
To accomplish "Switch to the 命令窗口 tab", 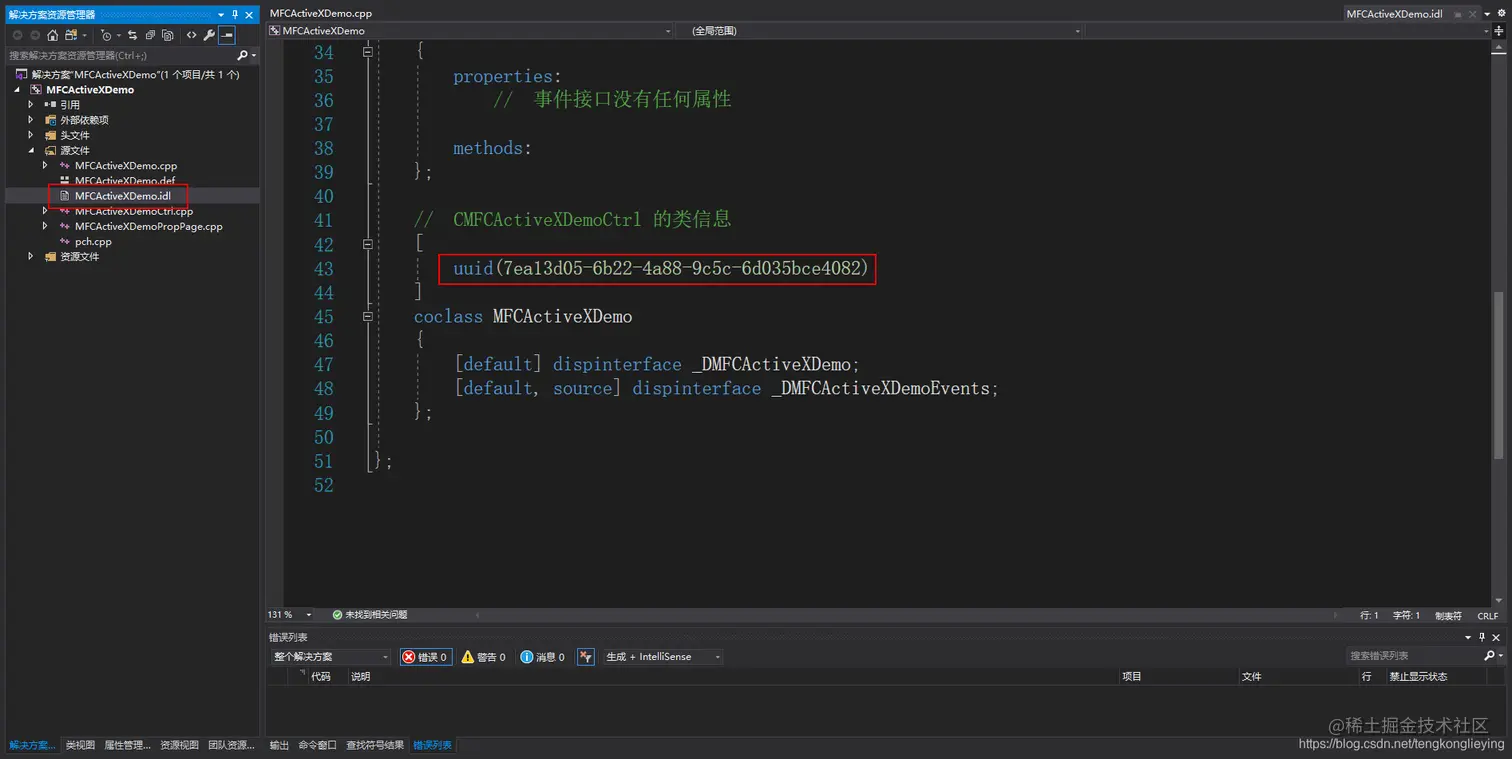I will coord(317,745).
